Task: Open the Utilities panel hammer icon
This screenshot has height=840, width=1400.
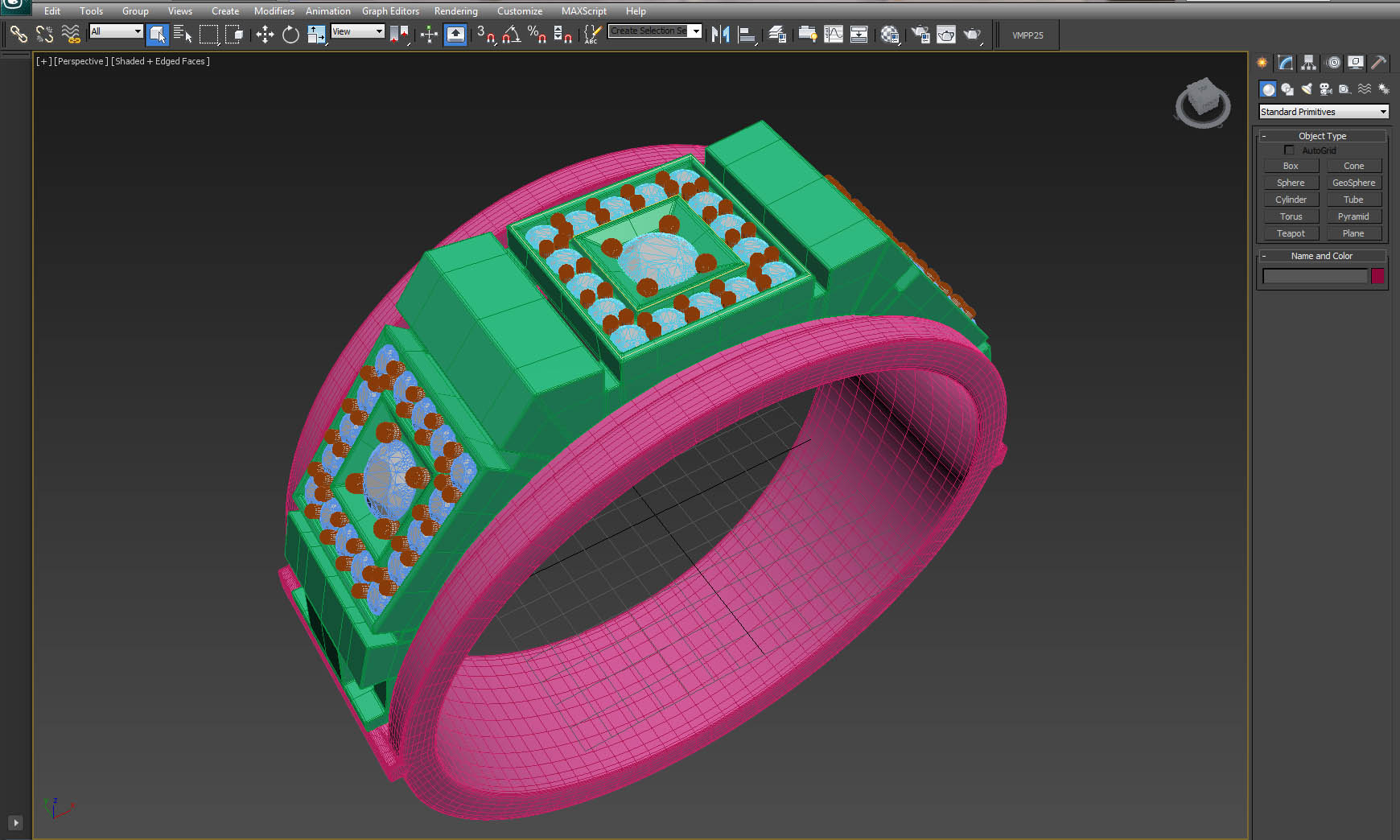Action: tap(1378, 63)
